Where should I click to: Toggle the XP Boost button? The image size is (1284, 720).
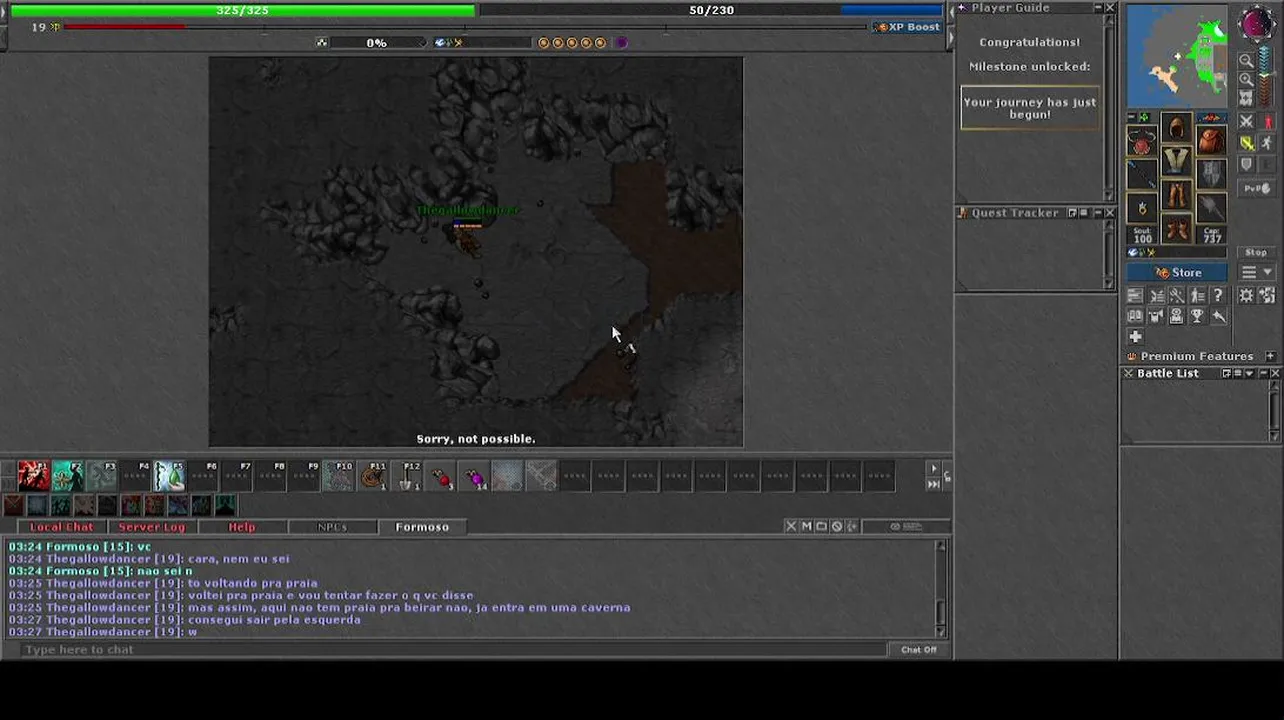[x=907, y=27]
